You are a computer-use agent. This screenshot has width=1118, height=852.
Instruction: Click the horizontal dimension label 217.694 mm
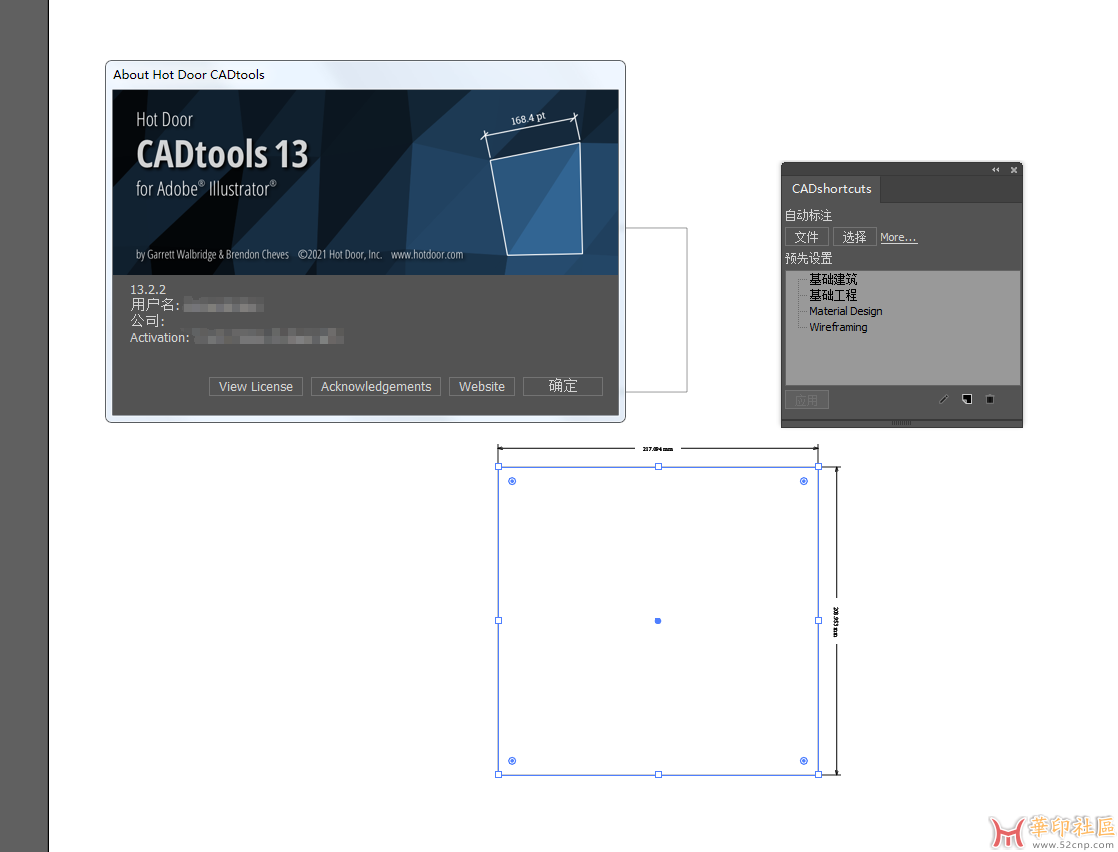point(657,449)
